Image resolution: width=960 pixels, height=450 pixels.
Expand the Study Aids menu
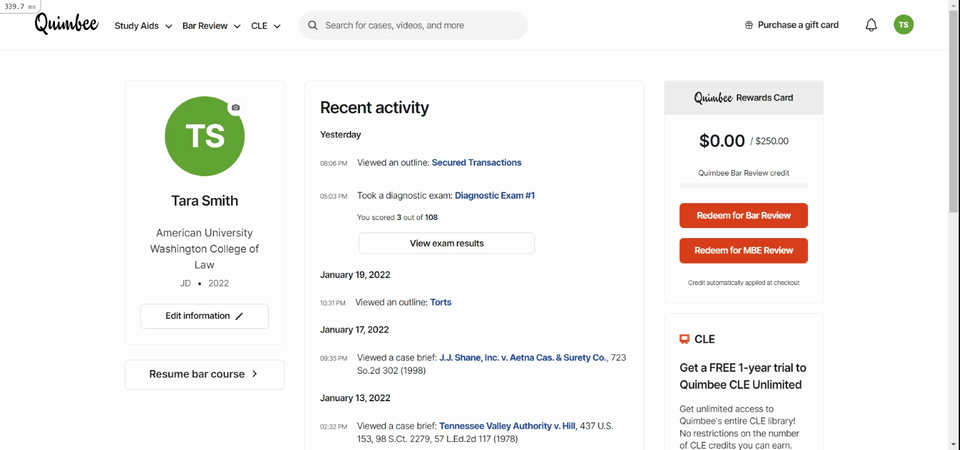click(x=143, y=26)
